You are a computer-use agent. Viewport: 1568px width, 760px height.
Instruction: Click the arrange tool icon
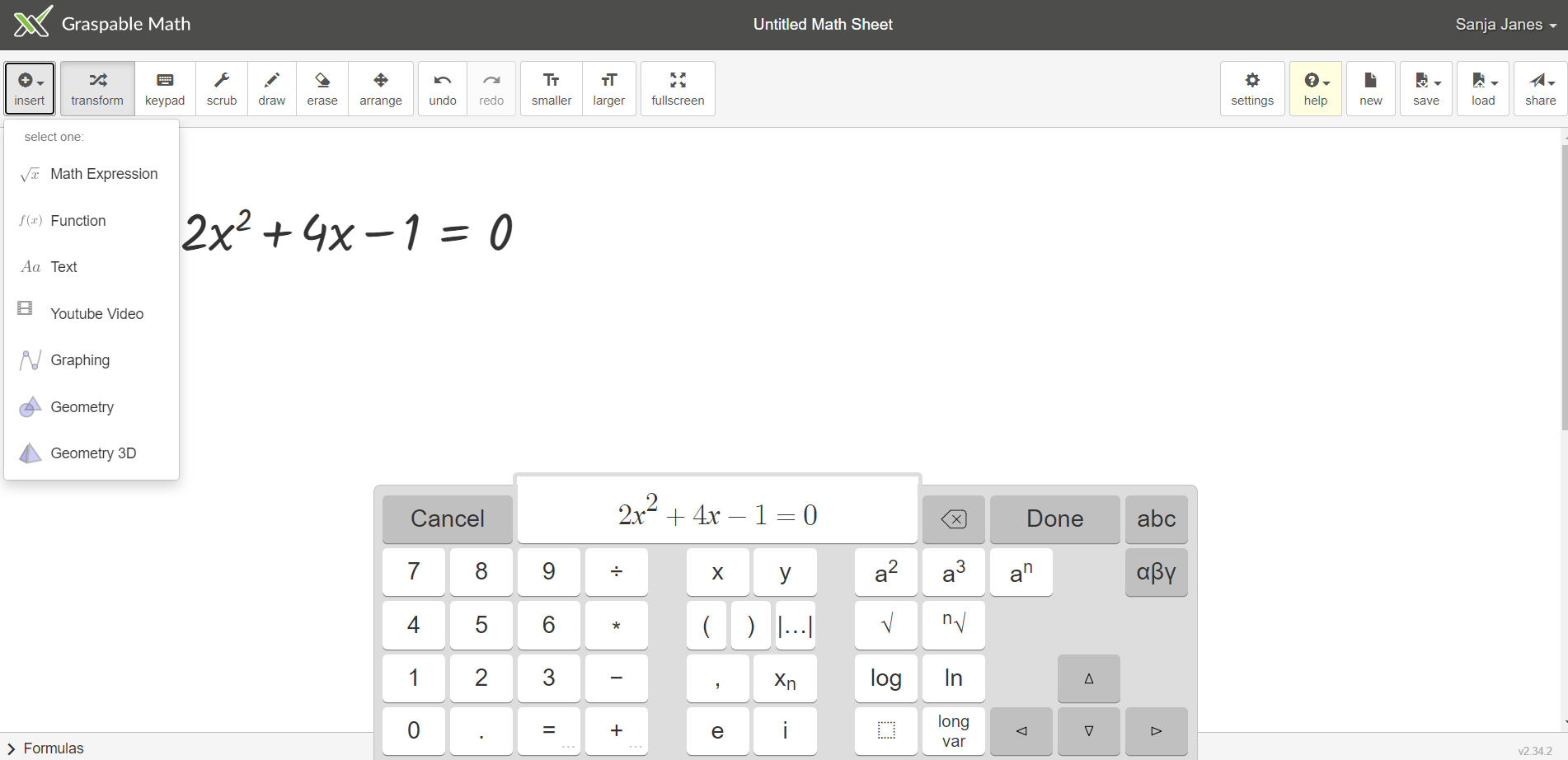(x=380, y=89)
